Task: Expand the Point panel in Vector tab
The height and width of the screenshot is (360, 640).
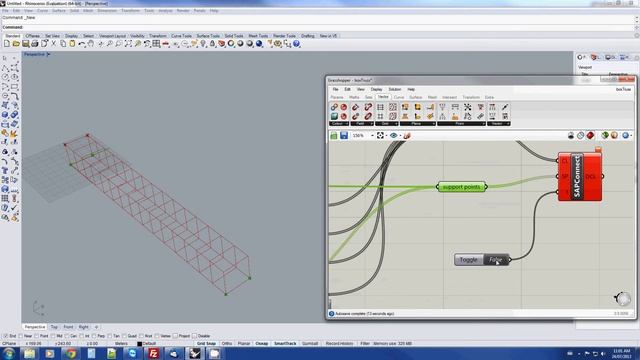Action: coord(461,124)
